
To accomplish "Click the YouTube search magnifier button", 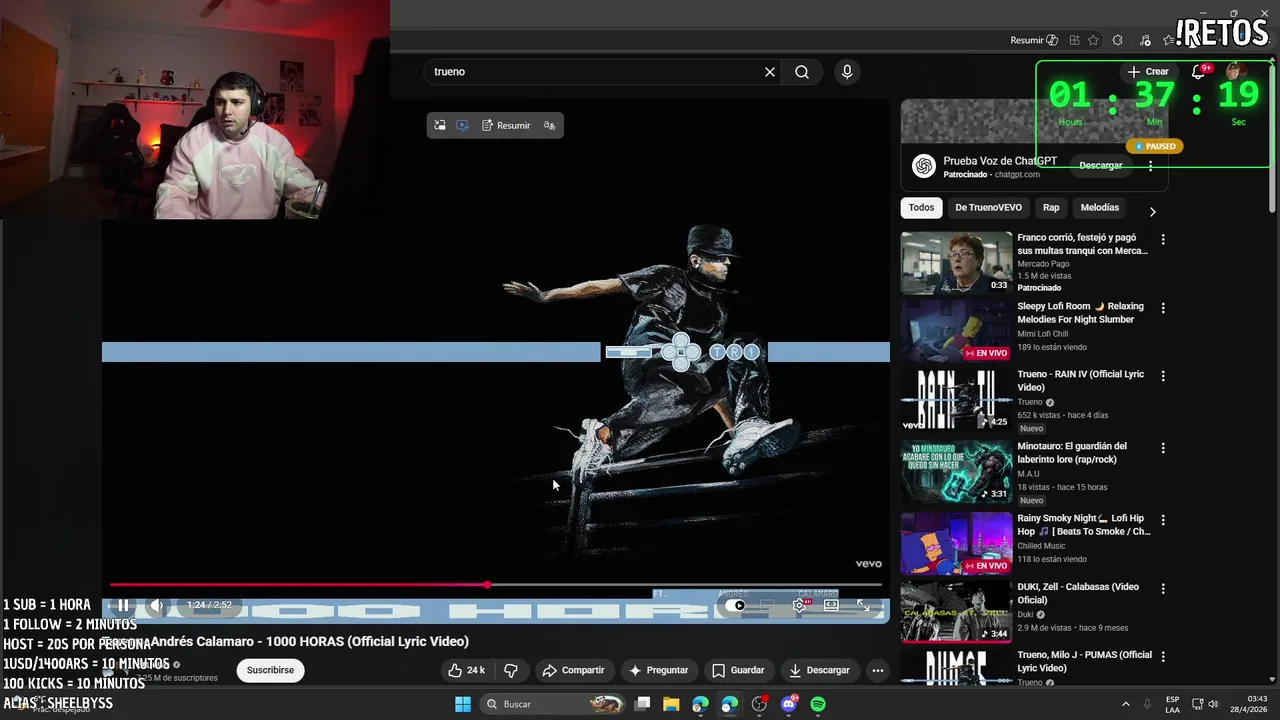I will pos(802,72).
